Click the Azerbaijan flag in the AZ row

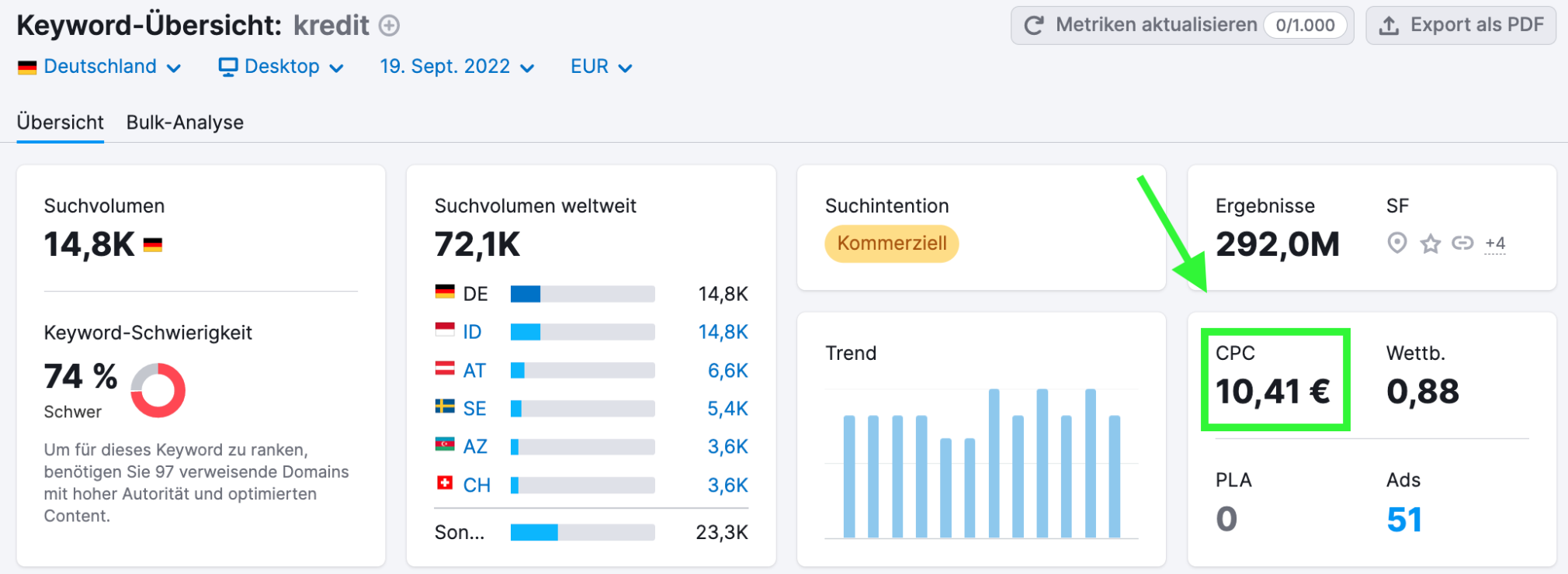445,444
